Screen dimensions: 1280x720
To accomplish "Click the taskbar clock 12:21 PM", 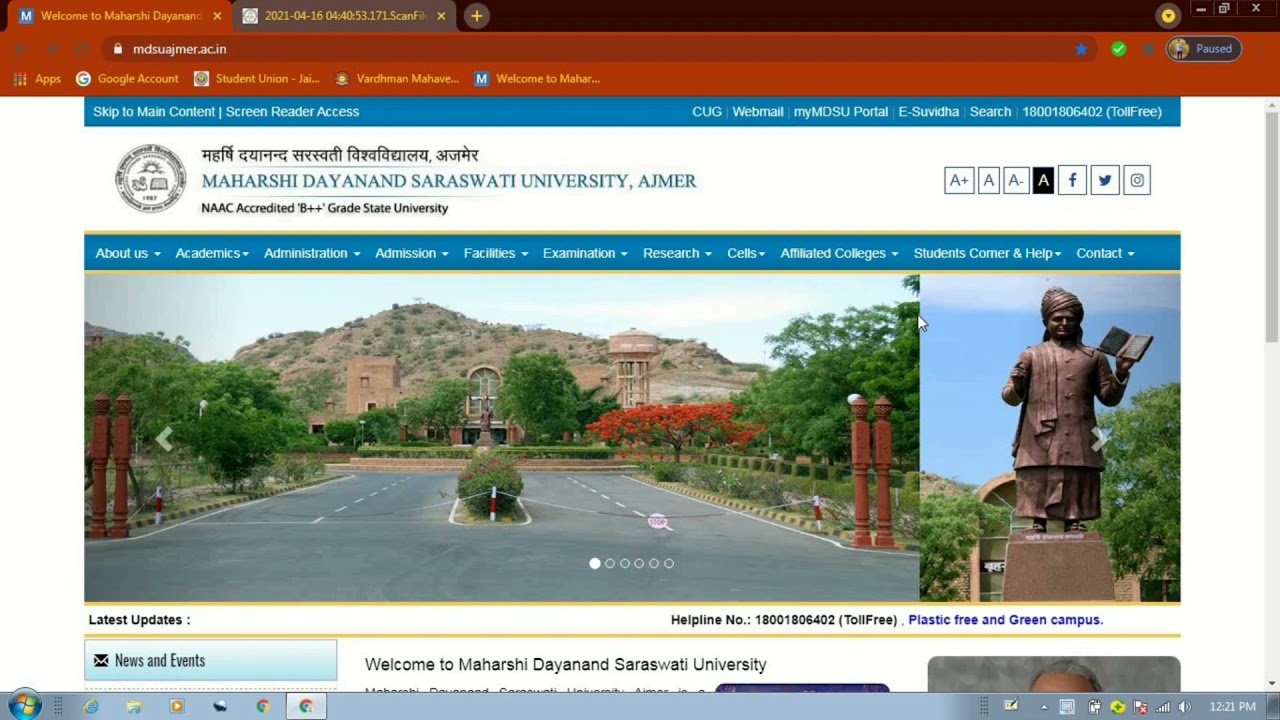I will point(1232,707).
